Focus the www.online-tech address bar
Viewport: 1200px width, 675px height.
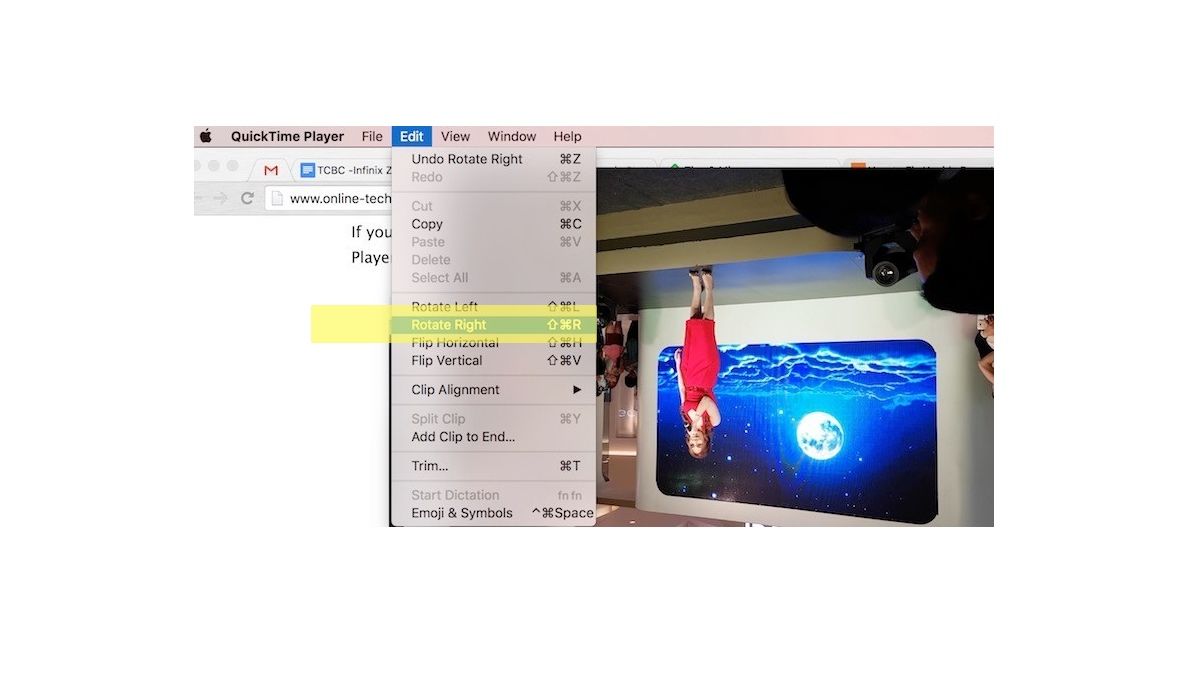pyautogui.click(x=330, y=198)
